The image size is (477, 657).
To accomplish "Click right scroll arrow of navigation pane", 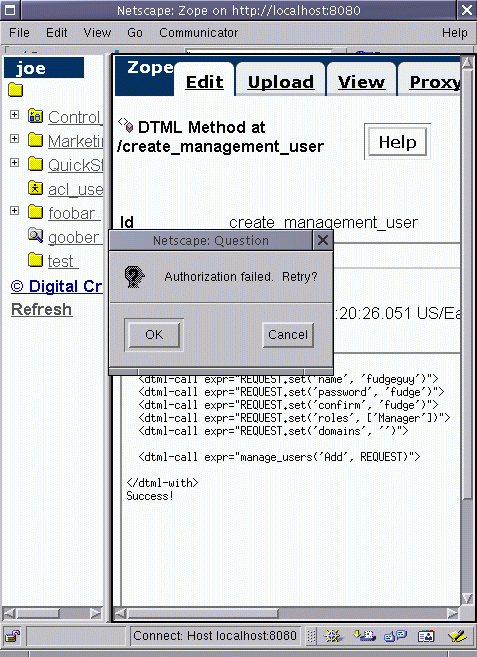I will [96, 614].
